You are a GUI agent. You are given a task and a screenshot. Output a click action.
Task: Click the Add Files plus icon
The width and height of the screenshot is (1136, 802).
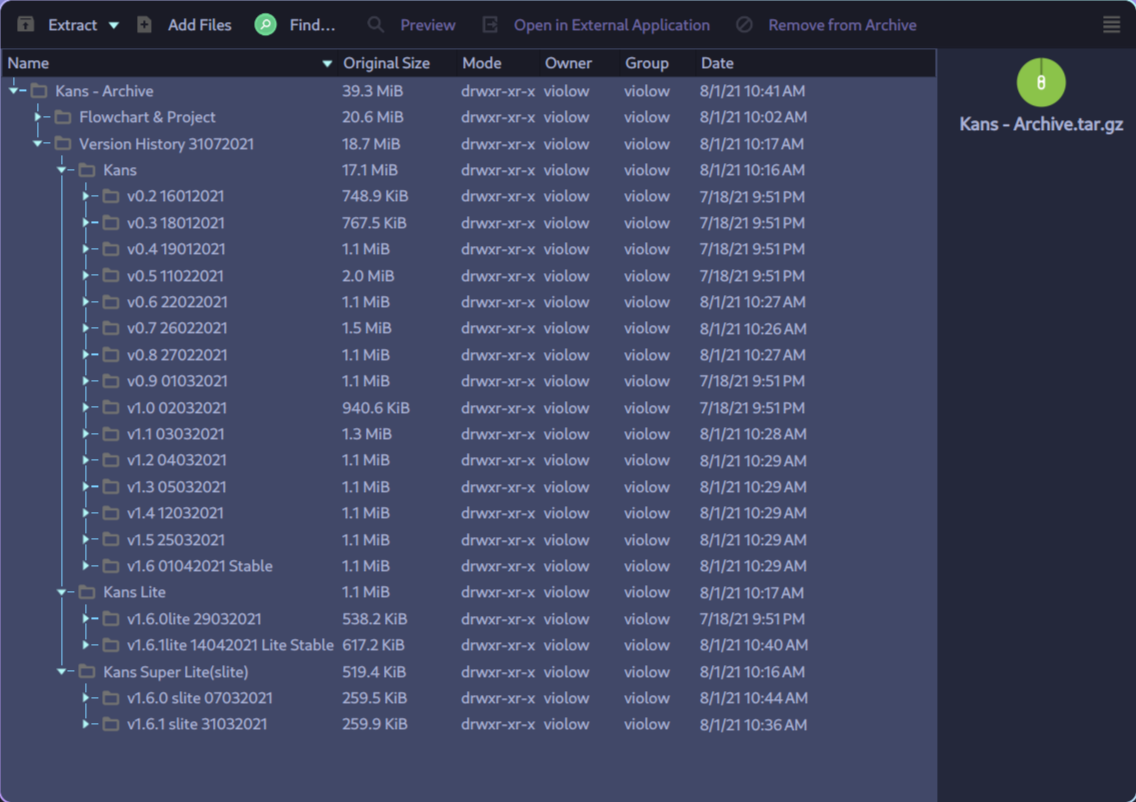point(144,25)
